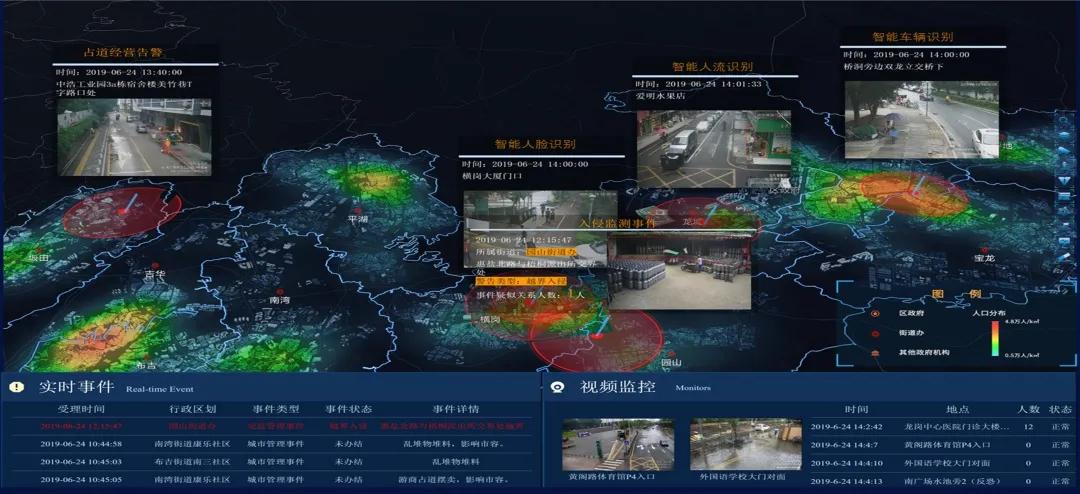Click the 事件类型 column header

pyautogui.click(x=275, y=409)
